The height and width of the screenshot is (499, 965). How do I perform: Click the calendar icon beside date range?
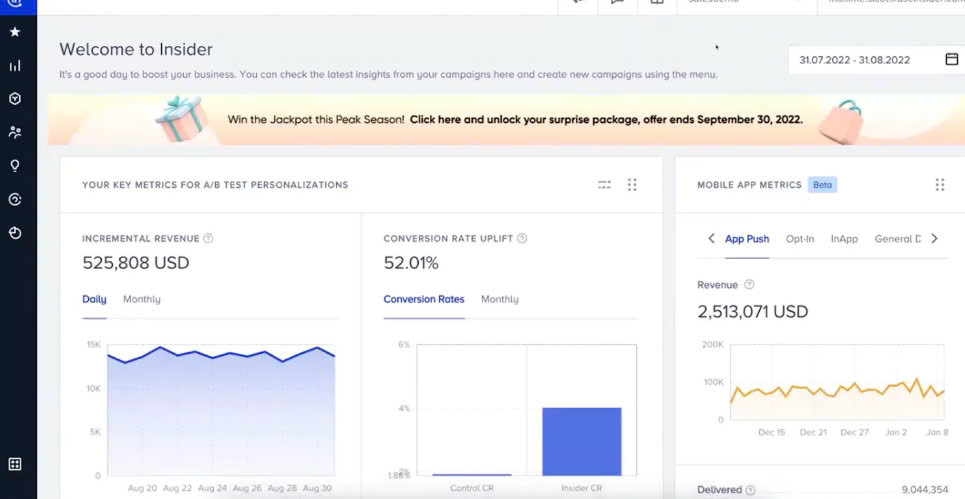point(951,60)
